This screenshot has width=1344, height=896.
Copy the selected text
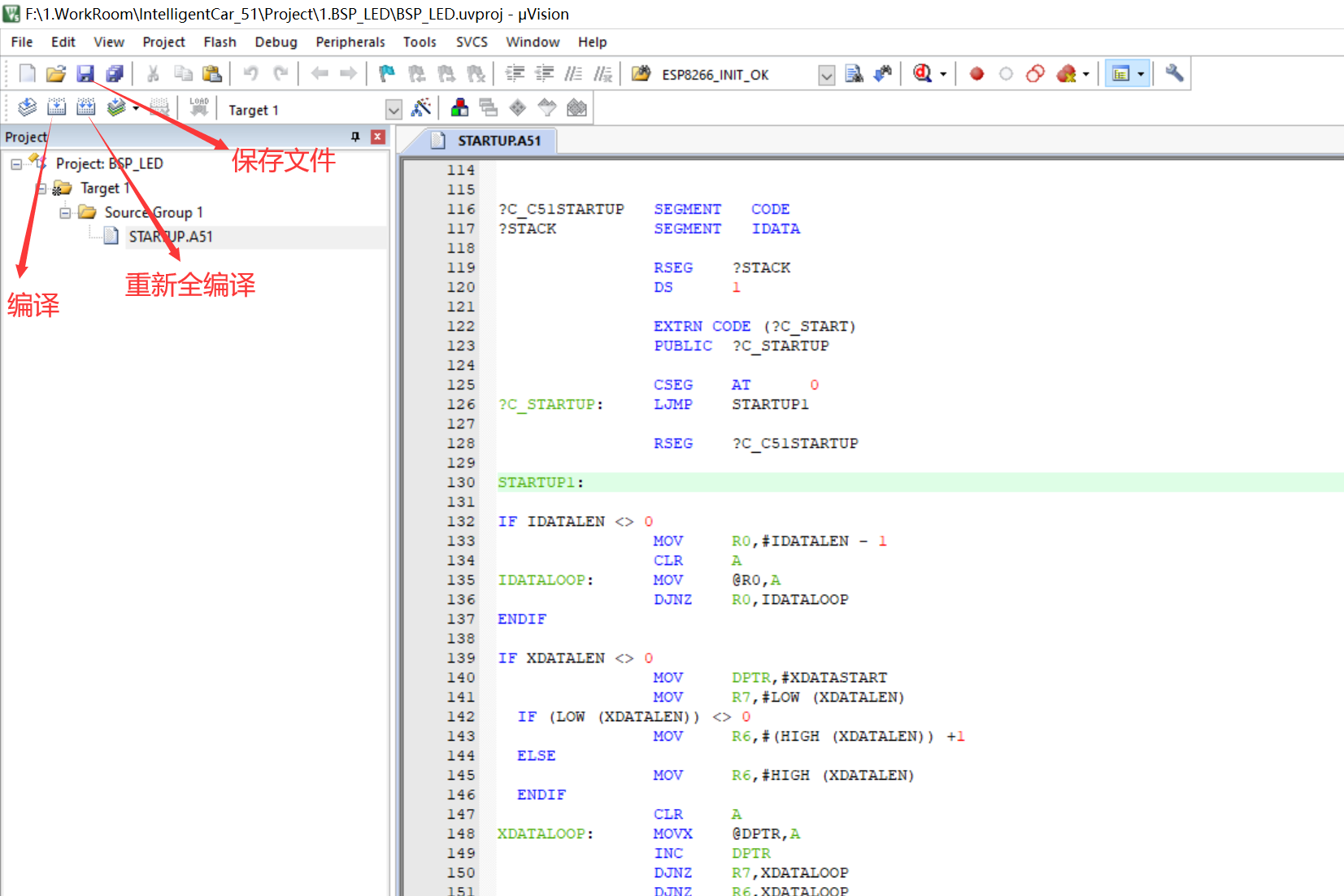pos(183,74)
